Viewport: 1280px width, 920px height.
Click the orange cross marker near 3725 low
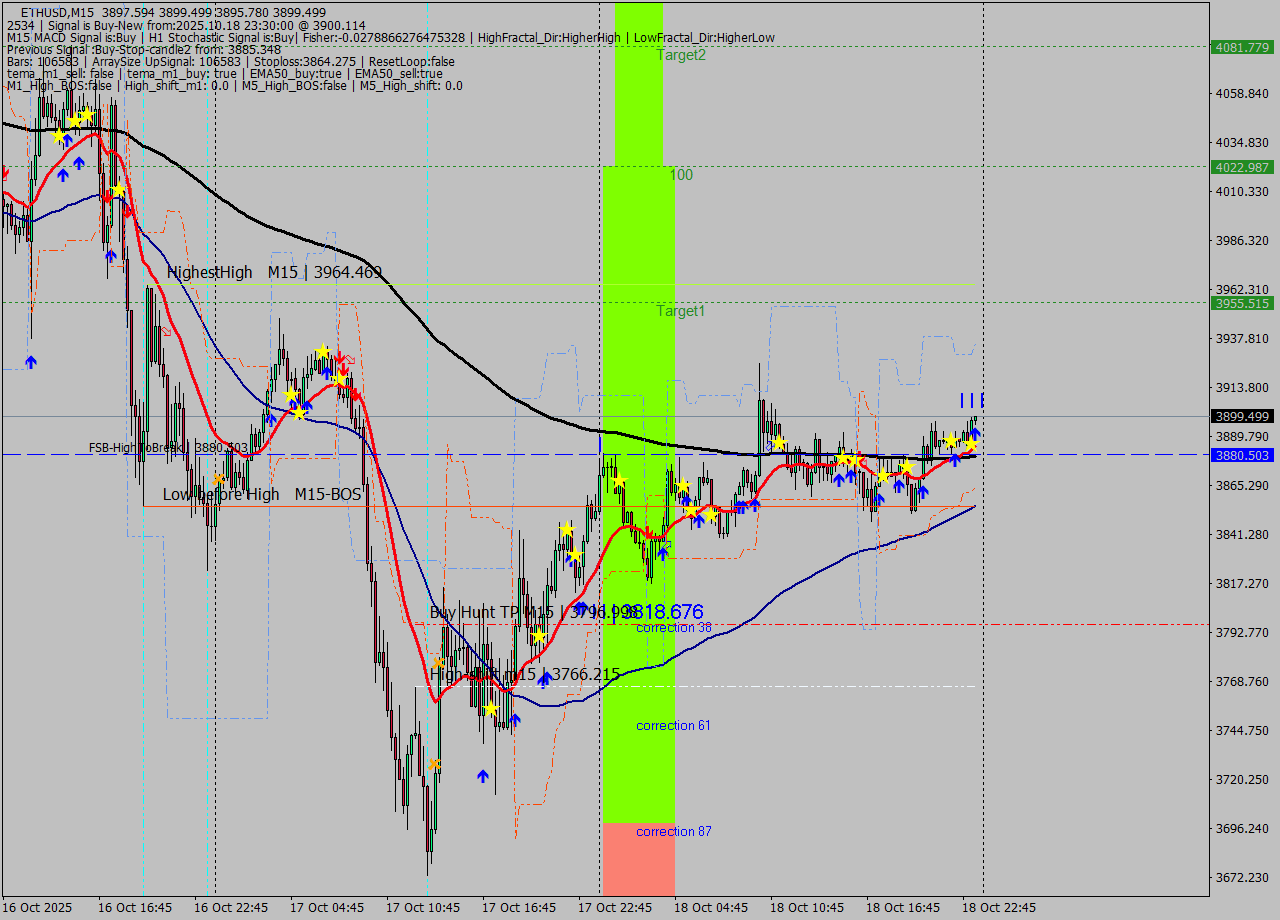[x=434, y=764]
